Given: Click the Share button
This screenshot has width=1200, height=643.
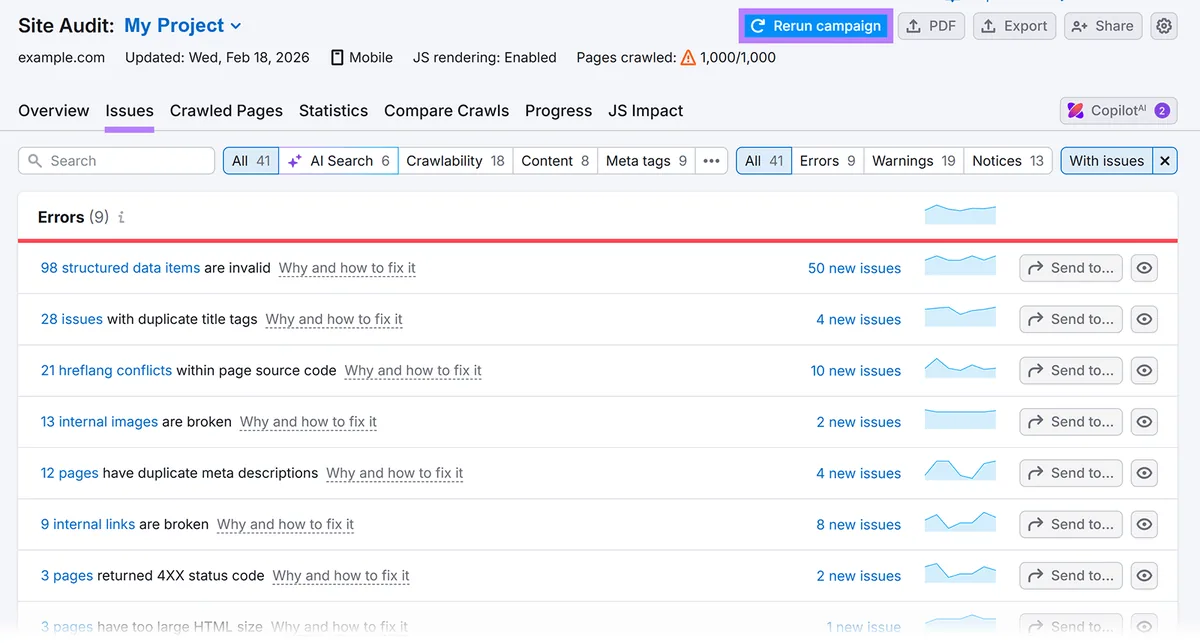Looking at the screenshot, I should [x=1103, y=26].
